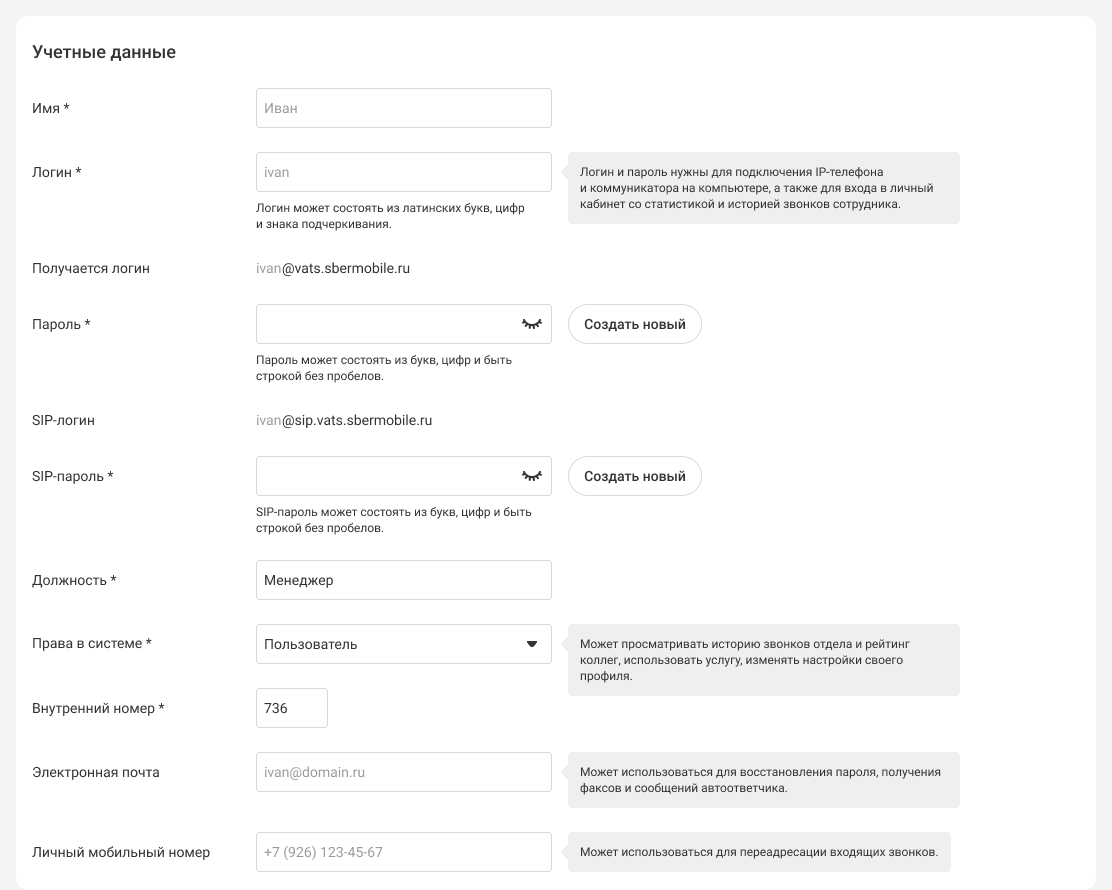Click the email password-recovery hint box
Screen dimensions: 1112x890
tap(763, 780)
